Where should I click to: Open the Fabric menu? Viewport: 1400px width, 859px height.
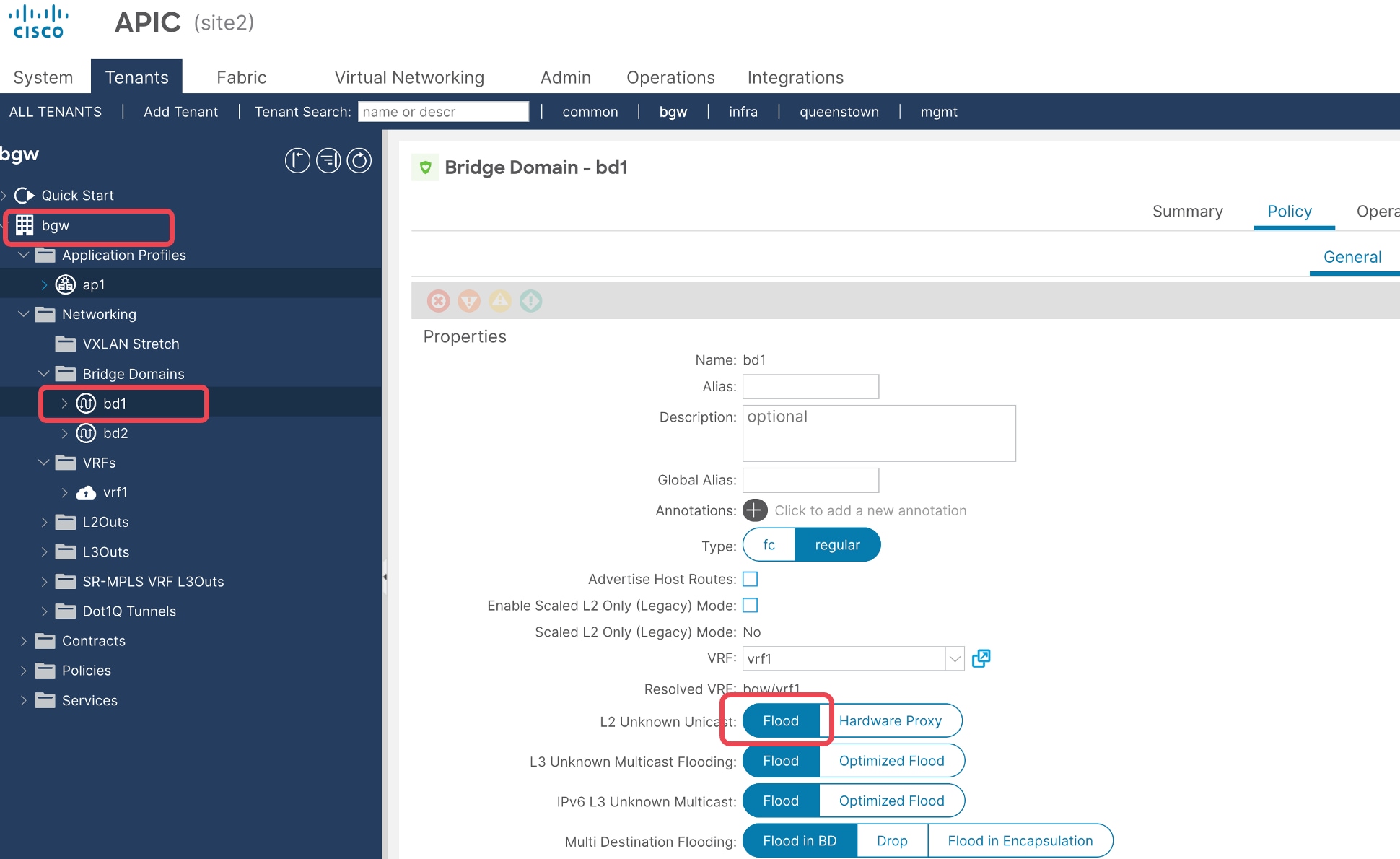point(241,77)
